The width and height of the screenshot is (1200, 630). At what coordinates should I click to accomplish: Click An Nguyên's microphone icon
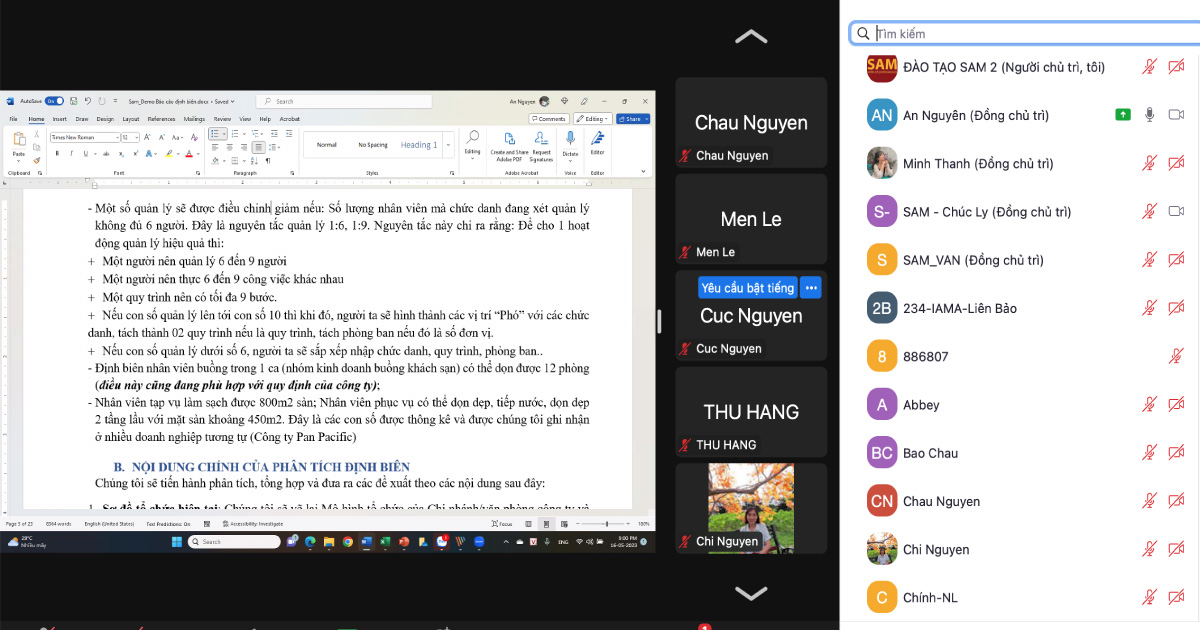point(1150,115)
